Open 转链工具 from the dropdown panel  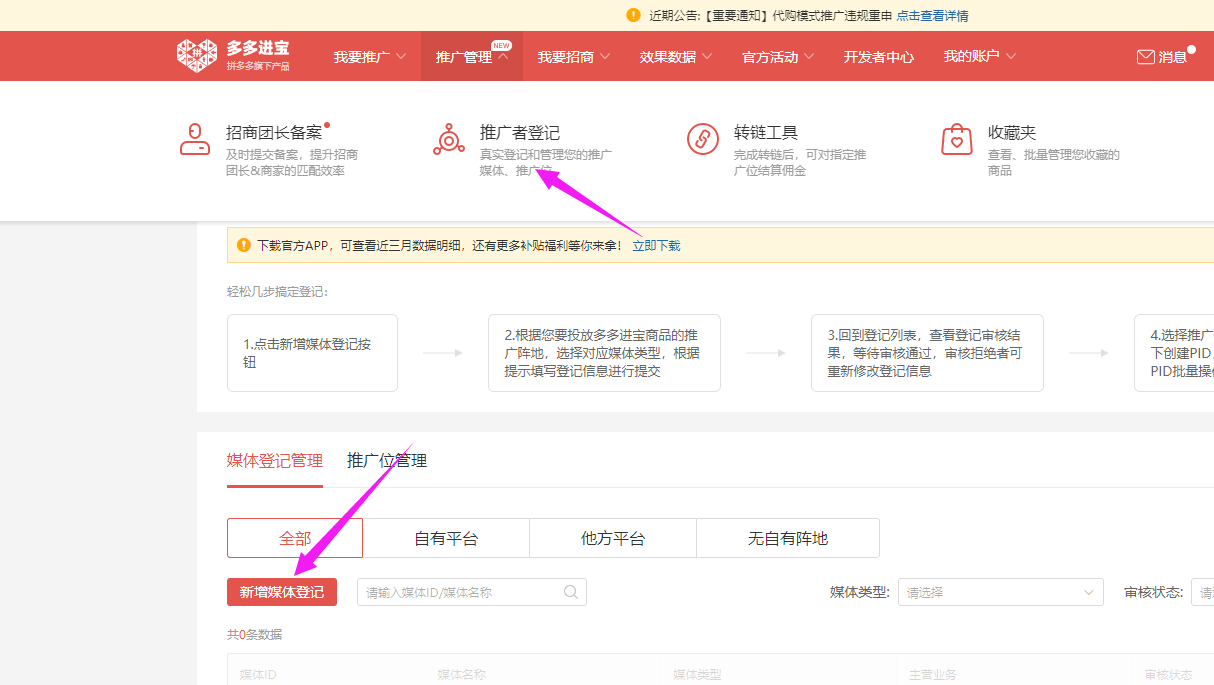766,132
